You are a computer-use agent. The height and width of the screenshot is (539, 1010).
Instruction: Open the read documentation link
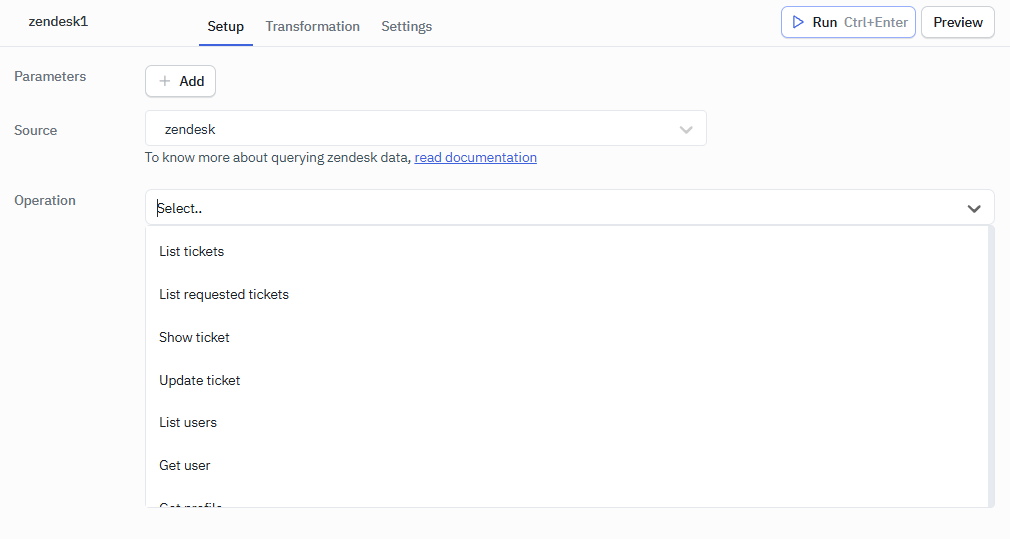(475, 157)
